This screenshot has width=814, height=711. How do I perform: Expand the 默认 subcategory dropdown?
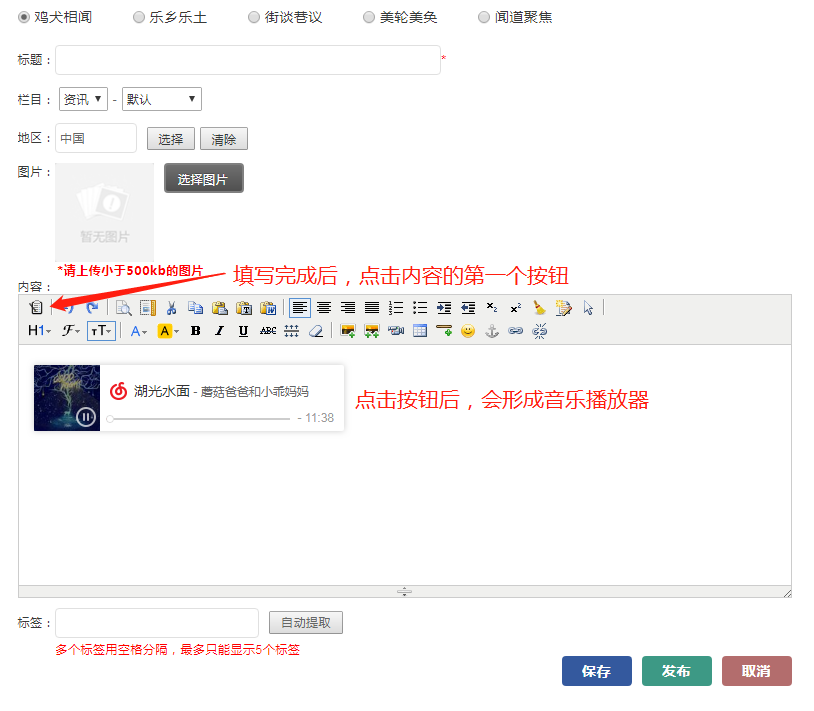coord(162,99)
